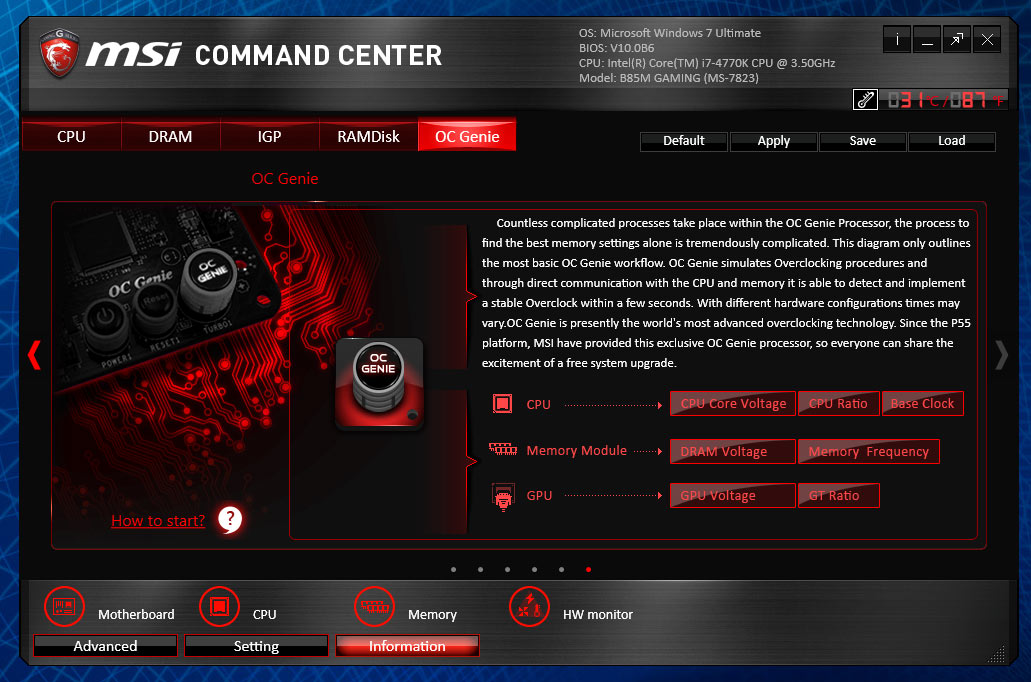Image resolution: width=1031 pixels, height=682 pixels.
Task: Click the Memory Frequency box
Action: pos(869,451)
